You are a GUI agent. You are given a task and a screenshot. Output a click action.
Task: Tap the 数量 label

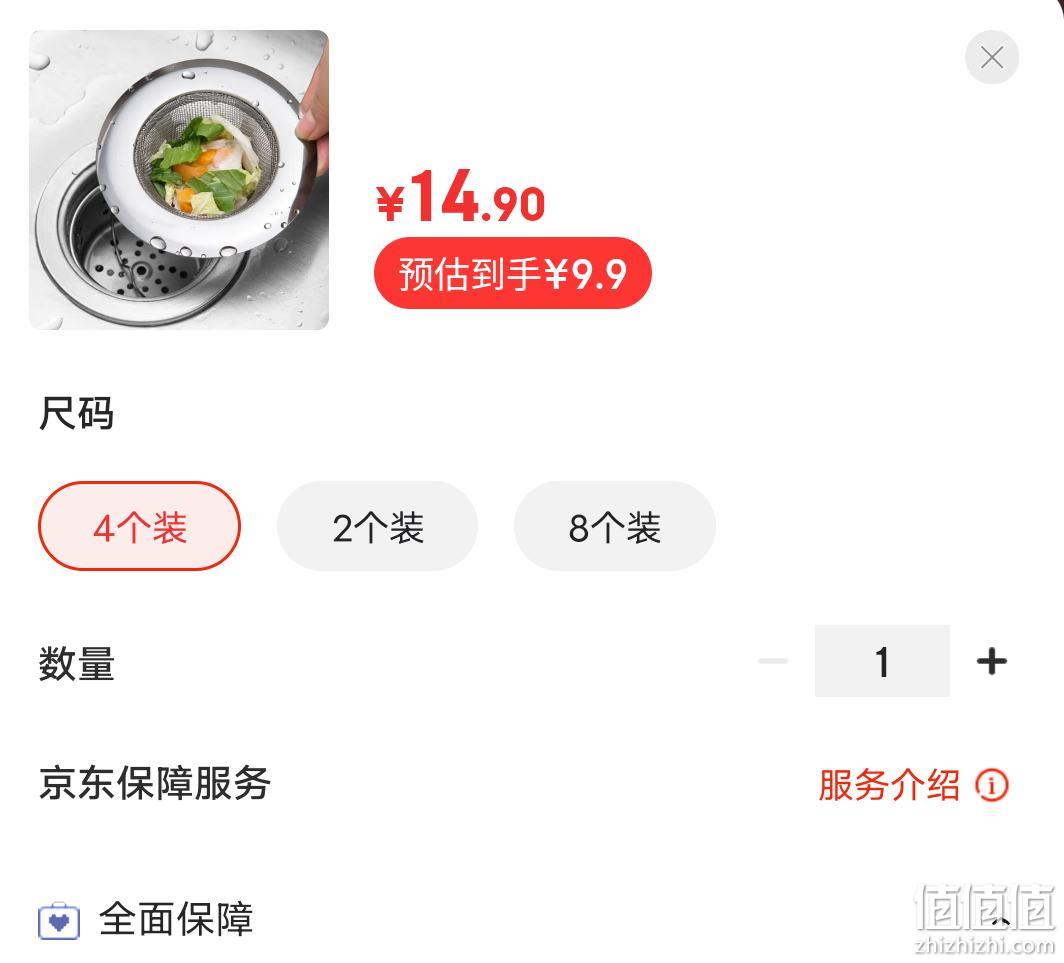(76, 663)
